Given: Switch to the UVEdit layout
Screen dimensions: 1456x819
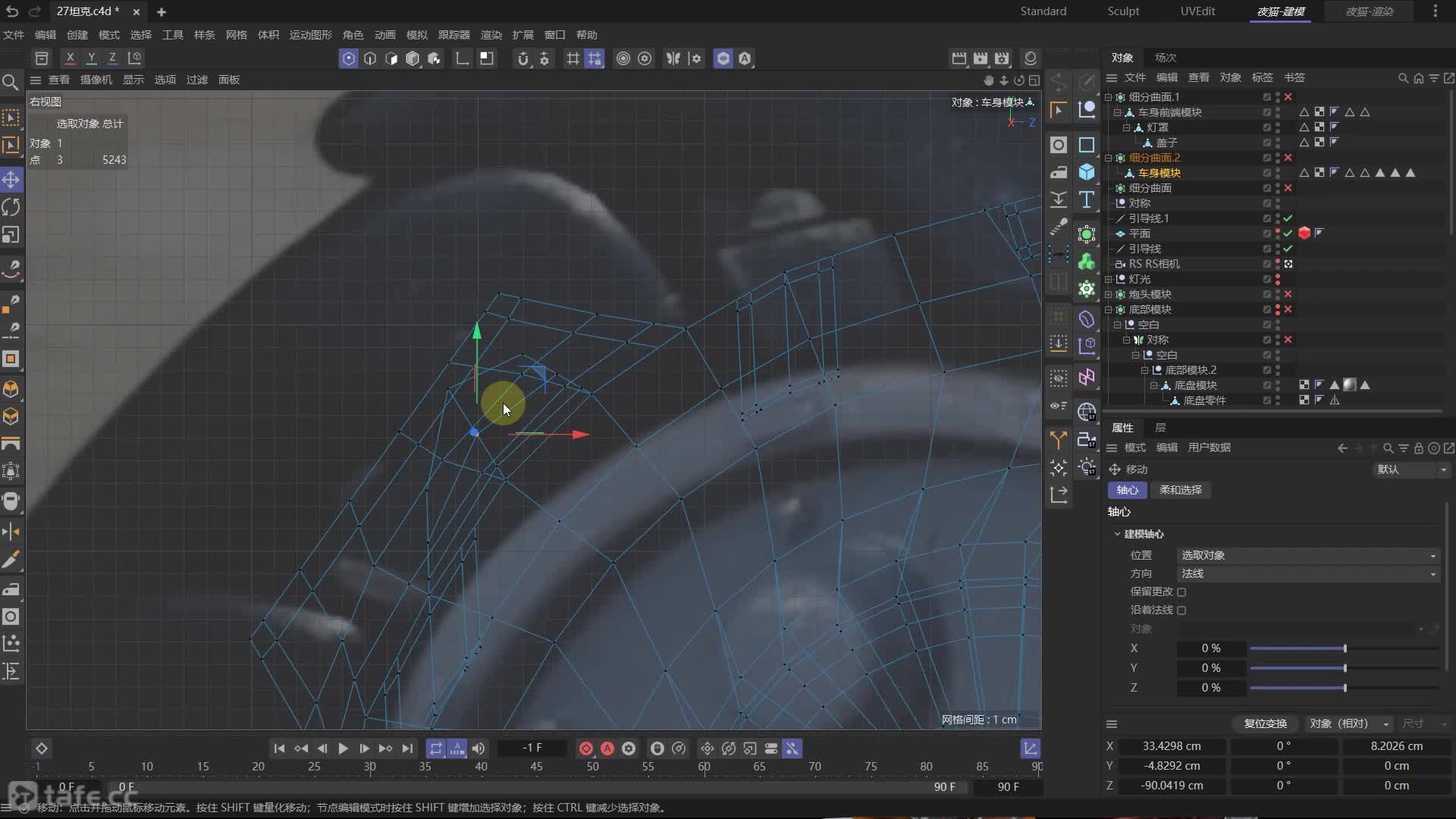Looking at the screenshot, I should pyautogui.click(x=1197, y=11).
